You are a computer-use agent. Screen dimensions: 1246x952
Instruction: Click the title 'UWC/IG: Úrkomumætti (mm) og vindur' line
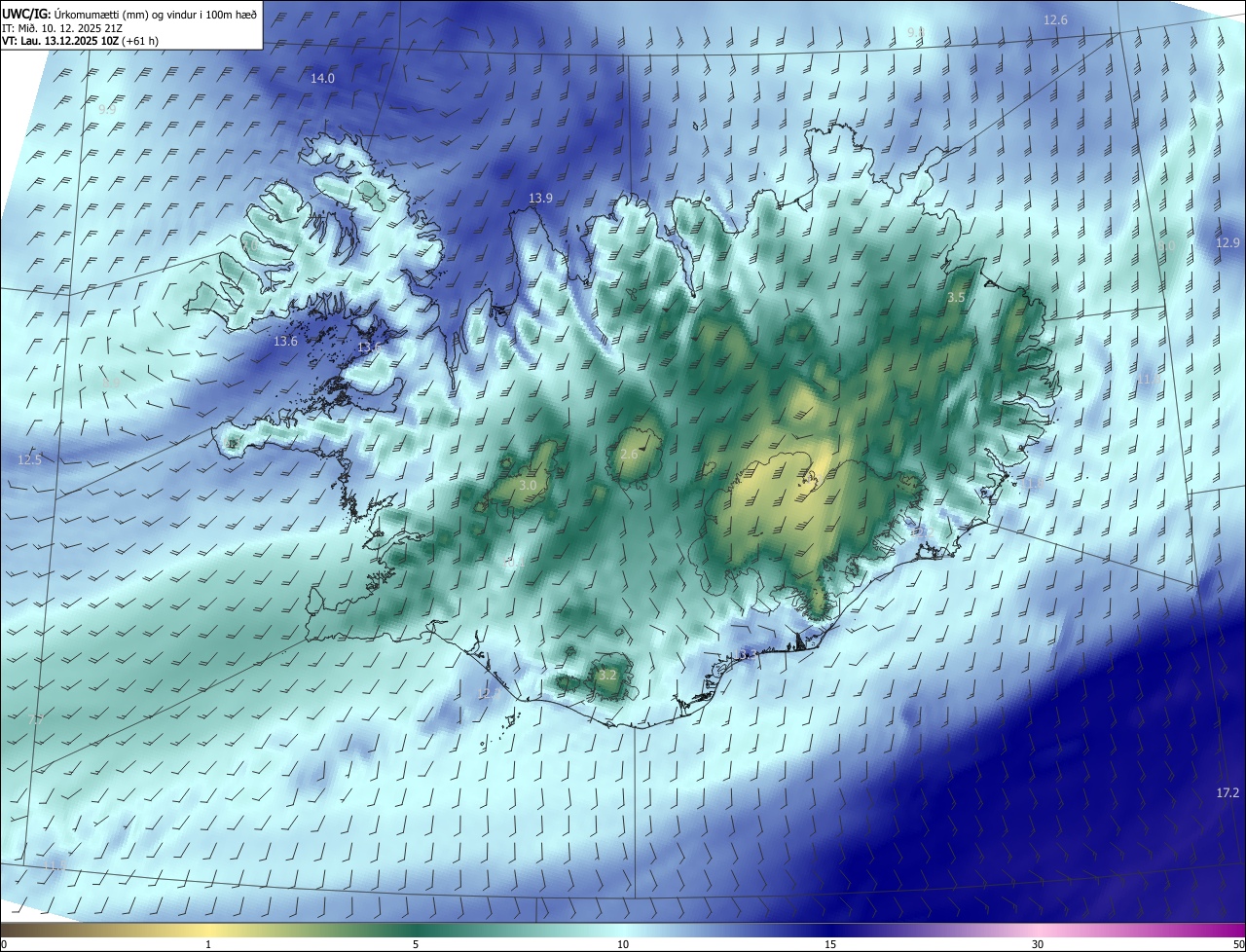click(129, 13)
